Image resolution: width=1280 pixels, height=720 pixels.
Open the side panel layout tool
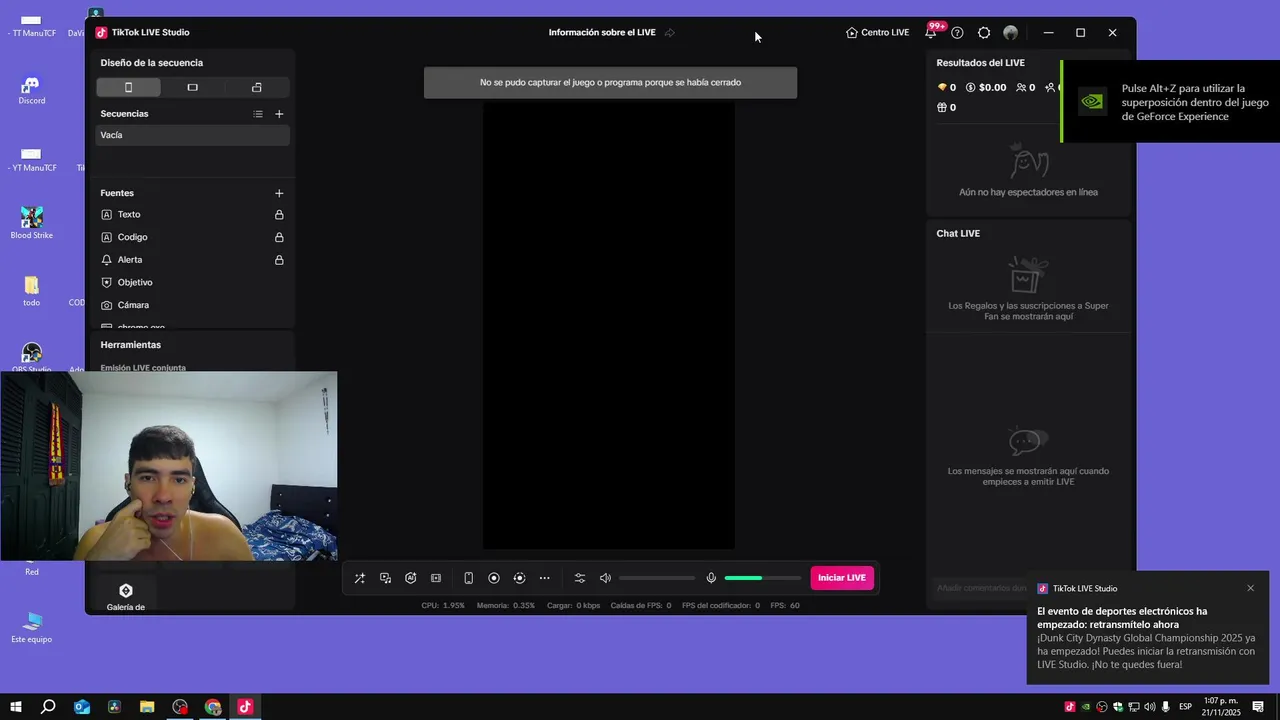436,578
